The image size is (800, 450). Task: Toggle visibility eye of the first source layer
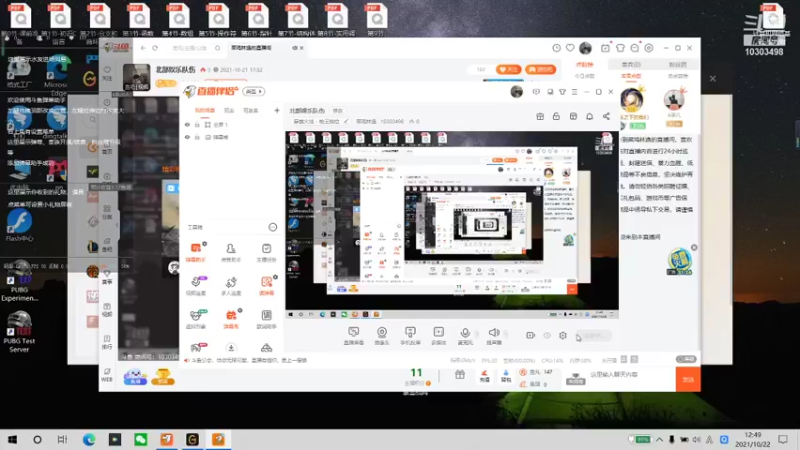(187, 124)
